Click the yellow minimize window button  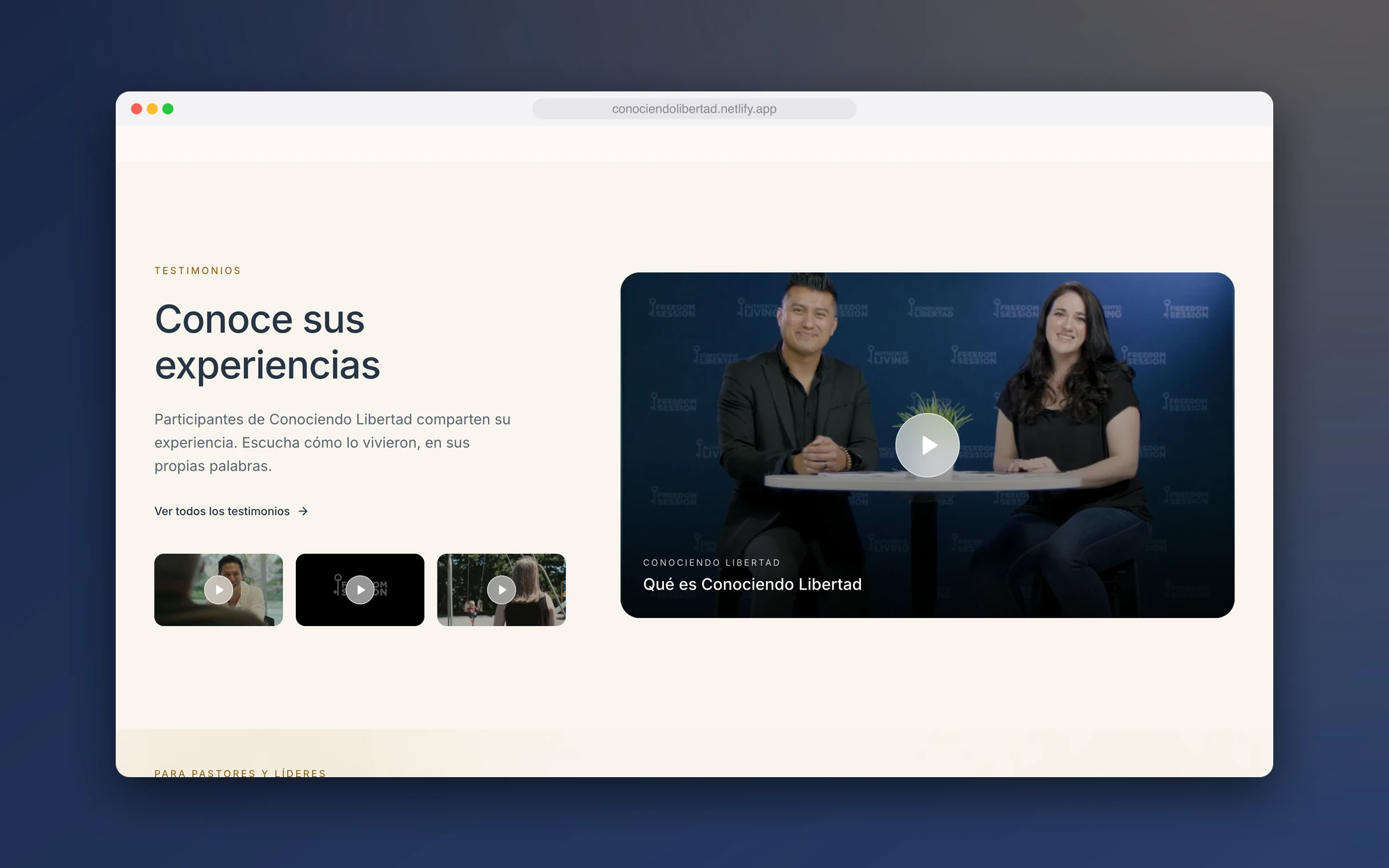coord(152,109)
